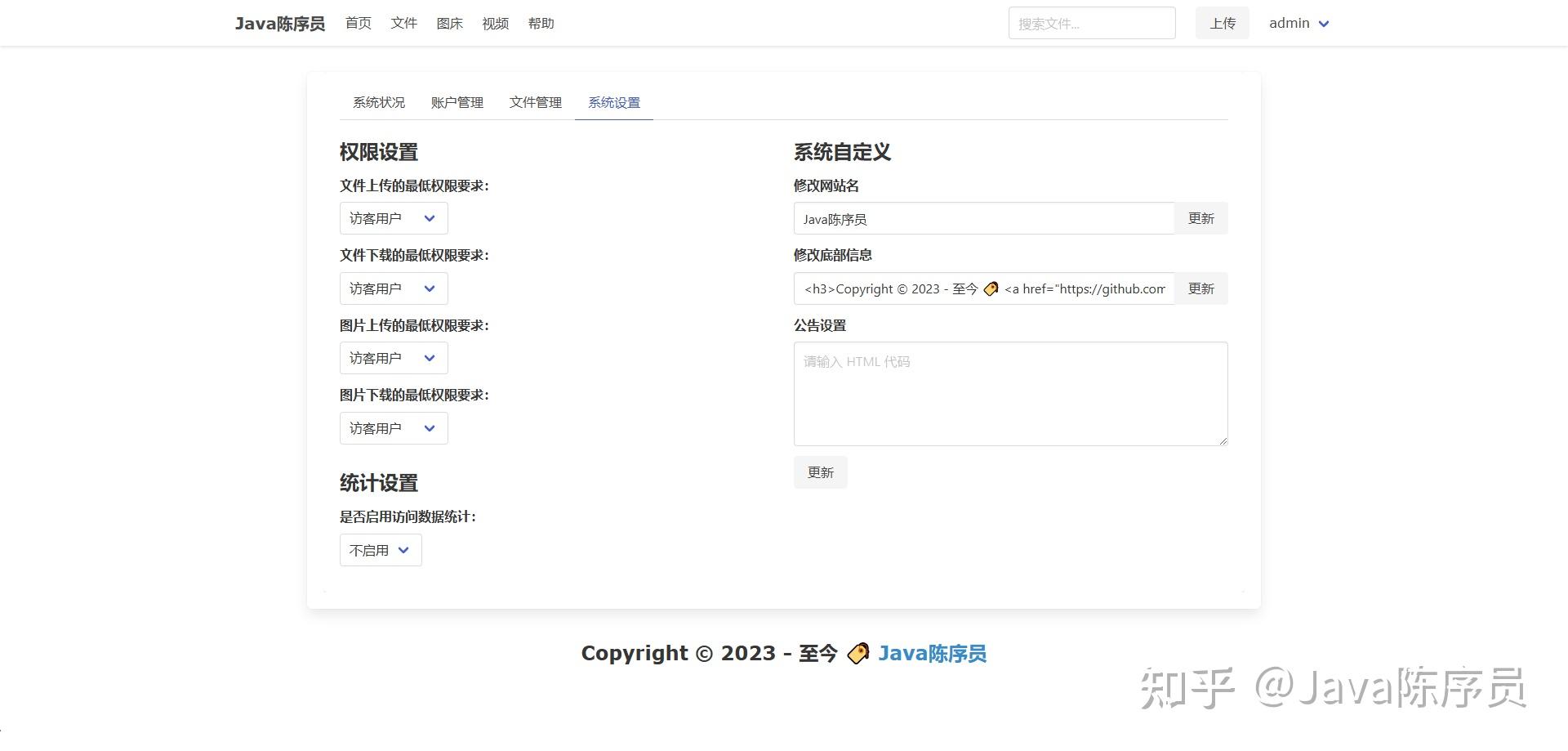This screenshot has width=1568, height=751.
Task: Switch to the 账户管理 tab
Action: (x=457, y=102)
